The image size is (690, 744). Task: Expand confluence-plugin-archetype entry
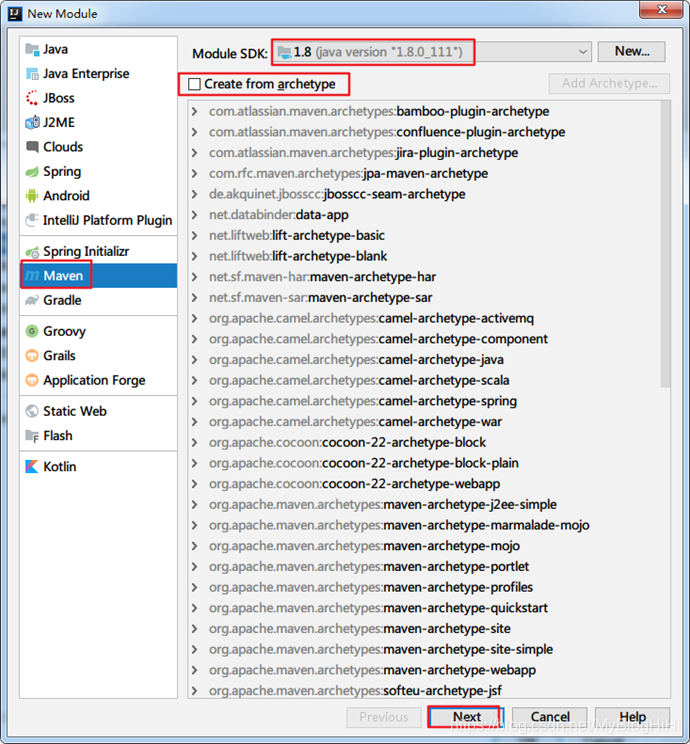tap(195, 132)
